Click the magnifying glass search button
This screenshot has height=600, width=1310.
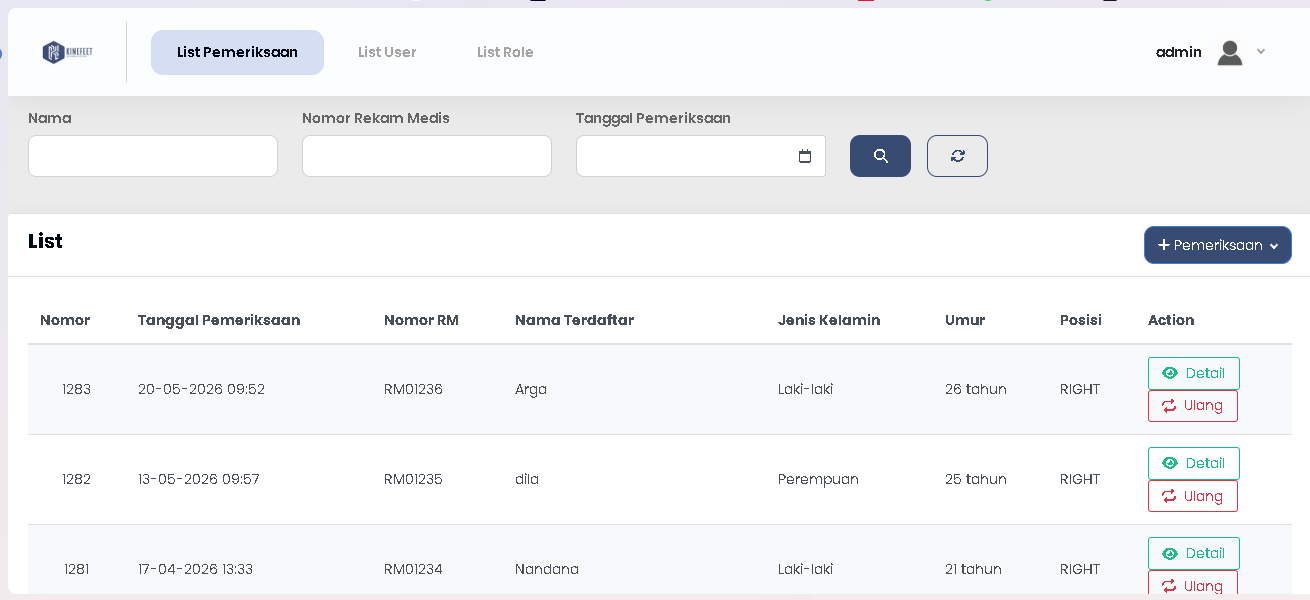coord(880,156)
